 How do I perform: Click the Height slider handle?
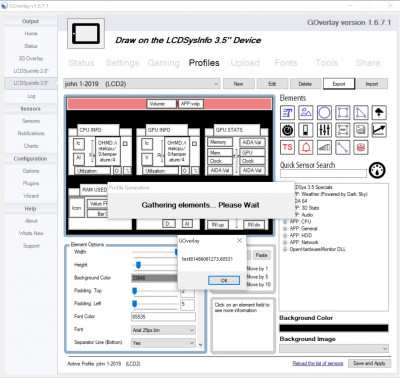click(x=138, y=265)
